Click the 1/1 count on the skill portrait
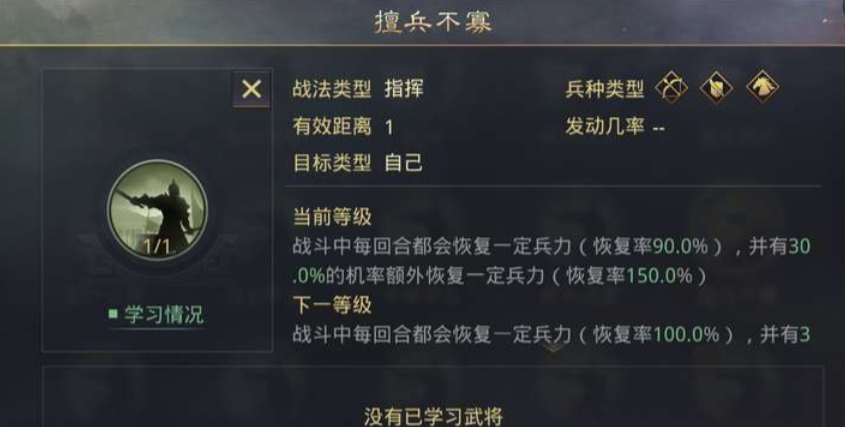The image size is (845, 427). tap(158, 245)
